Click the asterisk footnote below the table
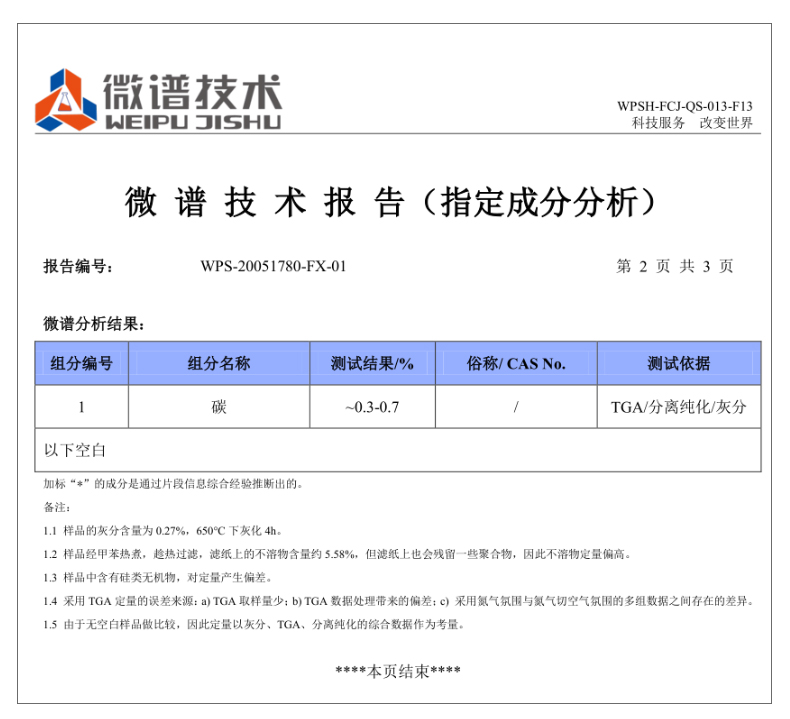 tap(173, 484)
